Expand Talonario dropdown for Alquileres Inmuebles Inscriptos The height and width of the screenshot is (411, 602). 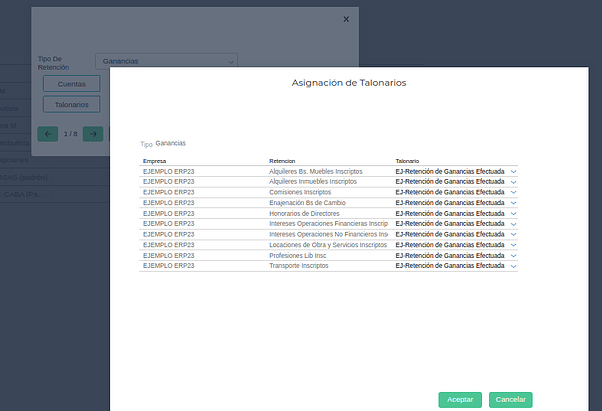(x=514, y=182)
